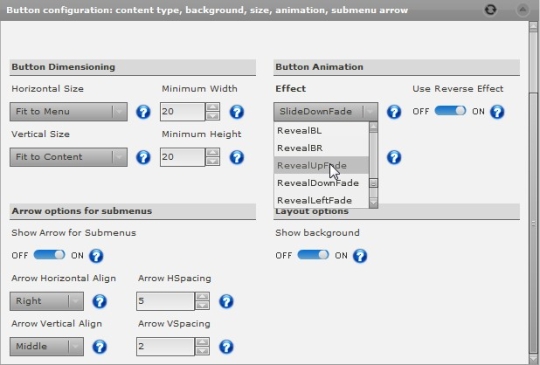This screenshot has height=365, width=540.
Task: Open help for Arrow HSpacing field
Action: pos(226,301)
